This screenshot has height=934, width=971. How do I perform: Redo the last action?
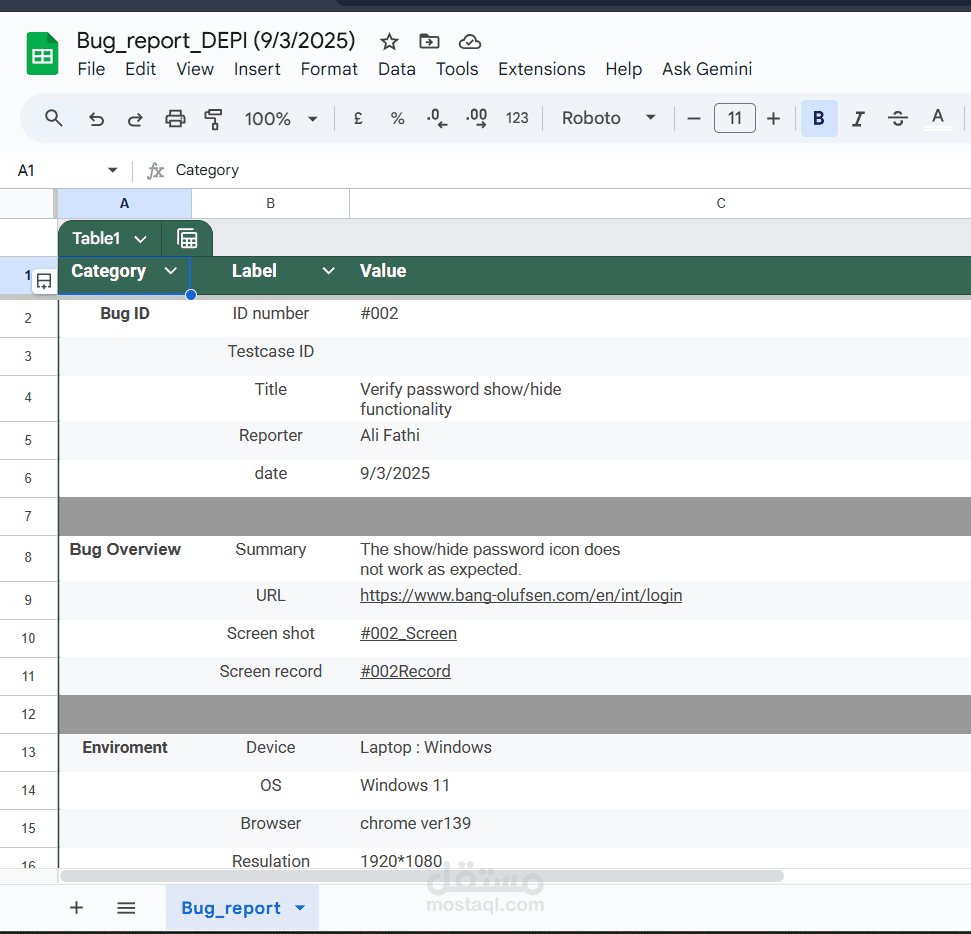pyautogui.click(x=135, y=118)
